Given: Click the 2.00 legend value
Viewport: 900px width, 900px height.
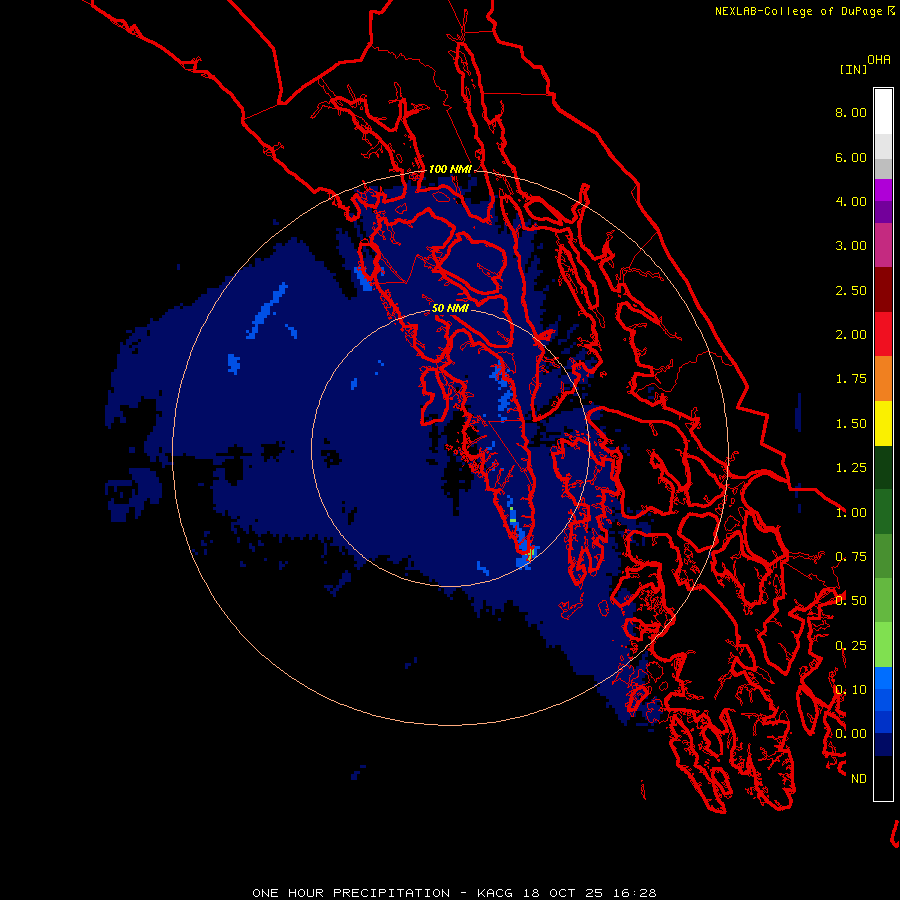Looking at the screenshot, I should [x=851, y=335].
